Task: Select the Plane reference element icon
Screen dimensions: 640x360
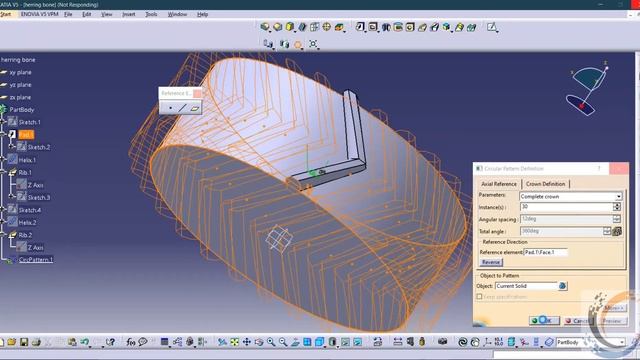Action: pyautogui.click(x=195, y=108)
